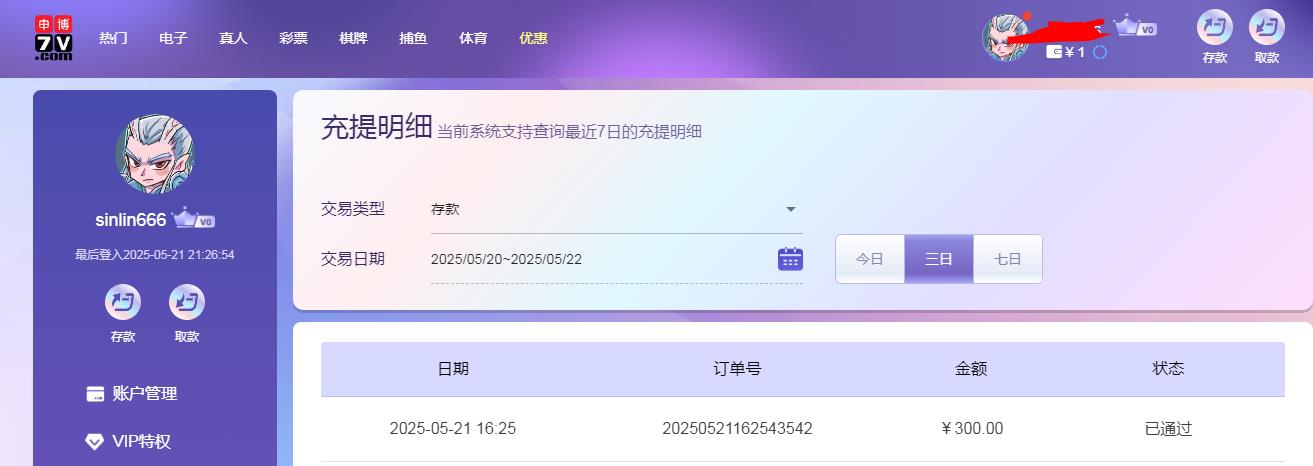Click order number 20250521162543542
The image size is (1313, 466).
click(x=738, y=429)
